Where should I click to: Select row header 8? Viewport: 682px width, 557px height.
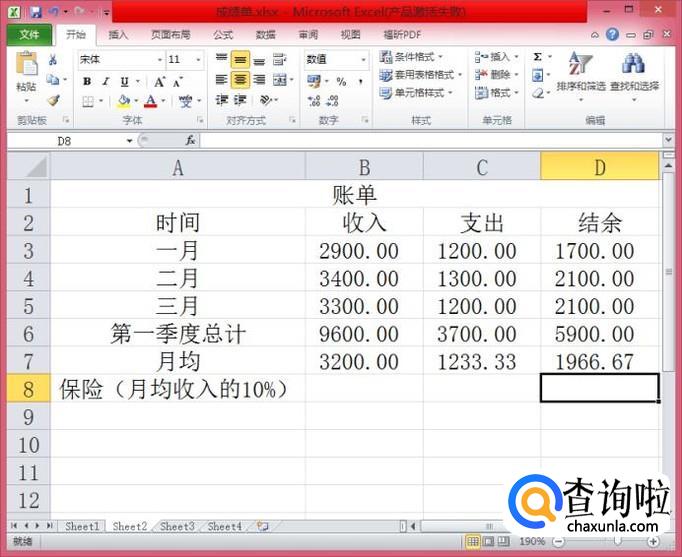28,389
